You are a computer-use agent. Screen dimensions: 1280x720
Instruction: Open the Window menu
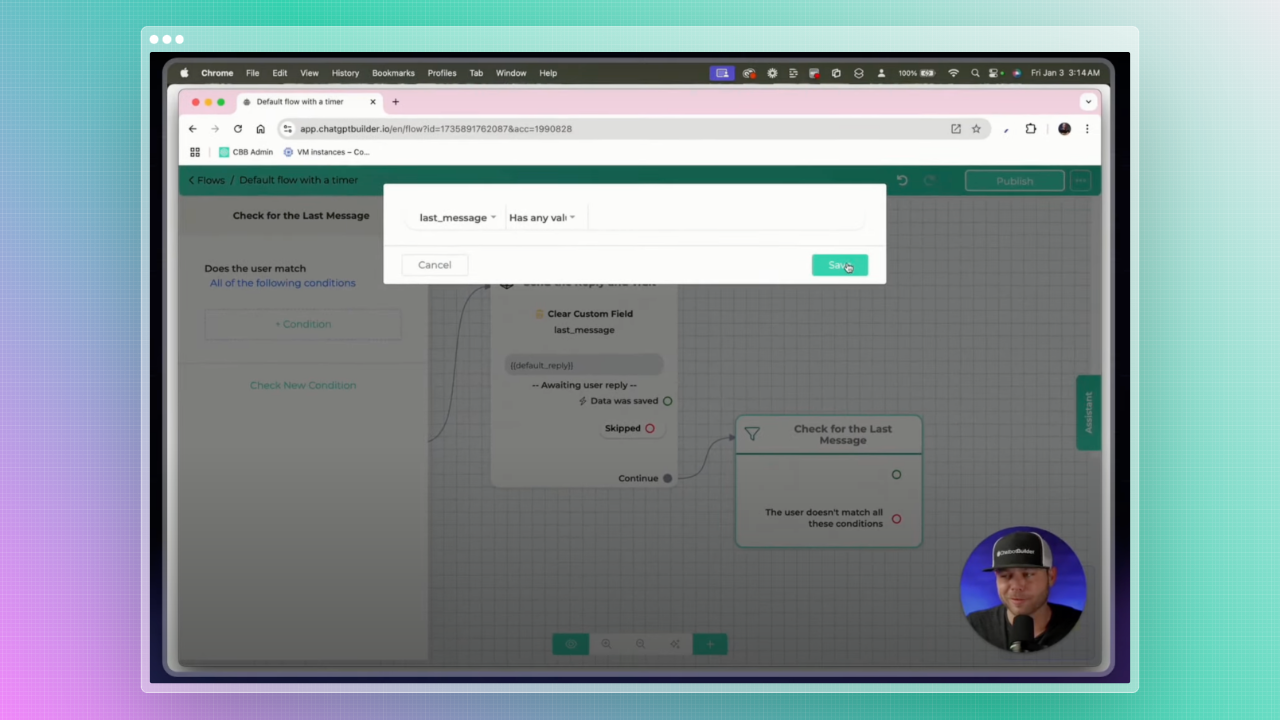click(511, 73)
